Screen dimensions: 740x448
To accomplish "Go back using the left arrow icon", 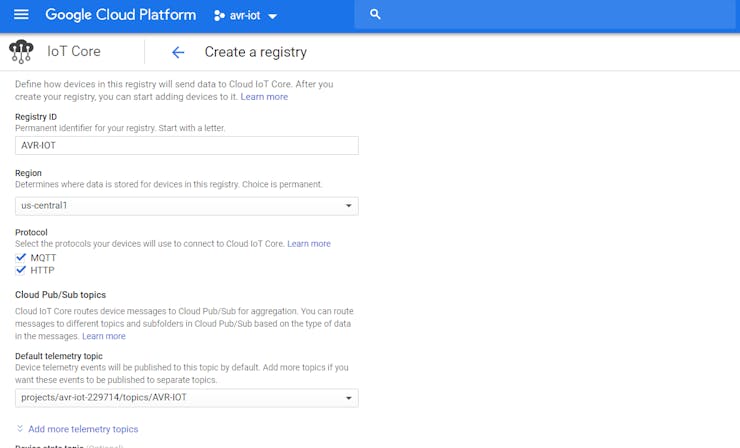I will point(178,52).
